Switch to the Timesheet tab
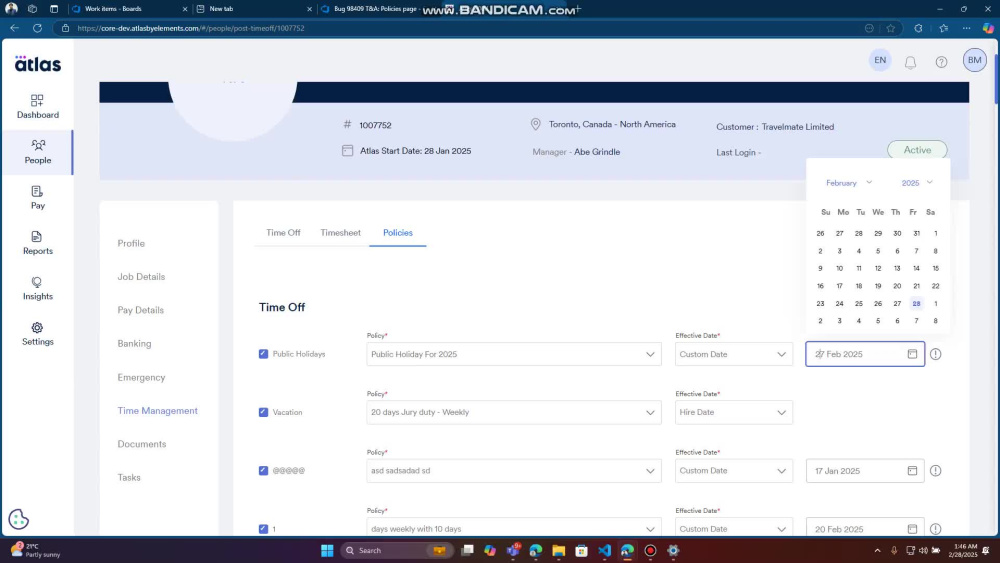 point(340,233)
